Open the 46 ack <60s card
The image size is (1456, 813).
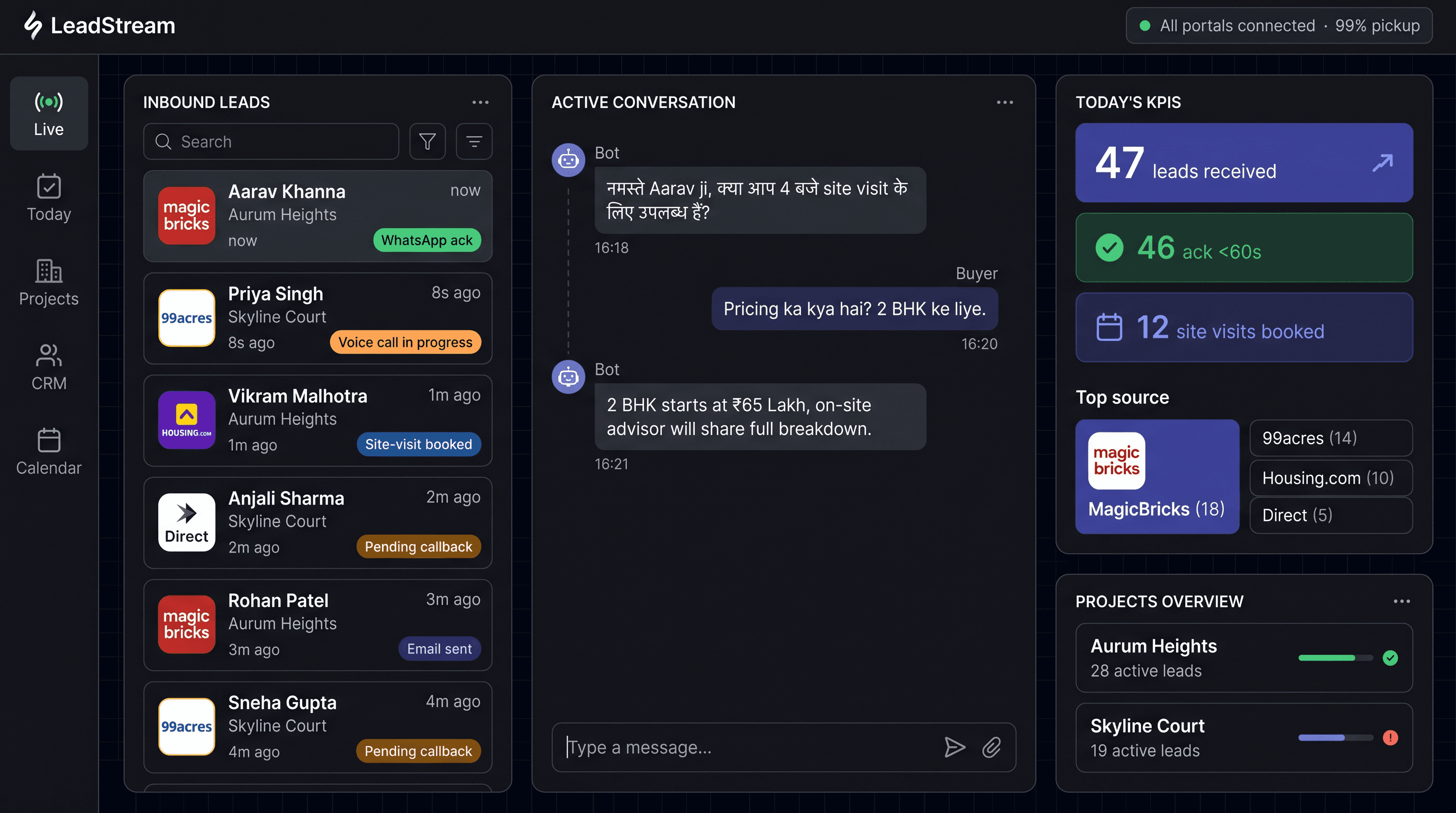[x=1244, y=248]
